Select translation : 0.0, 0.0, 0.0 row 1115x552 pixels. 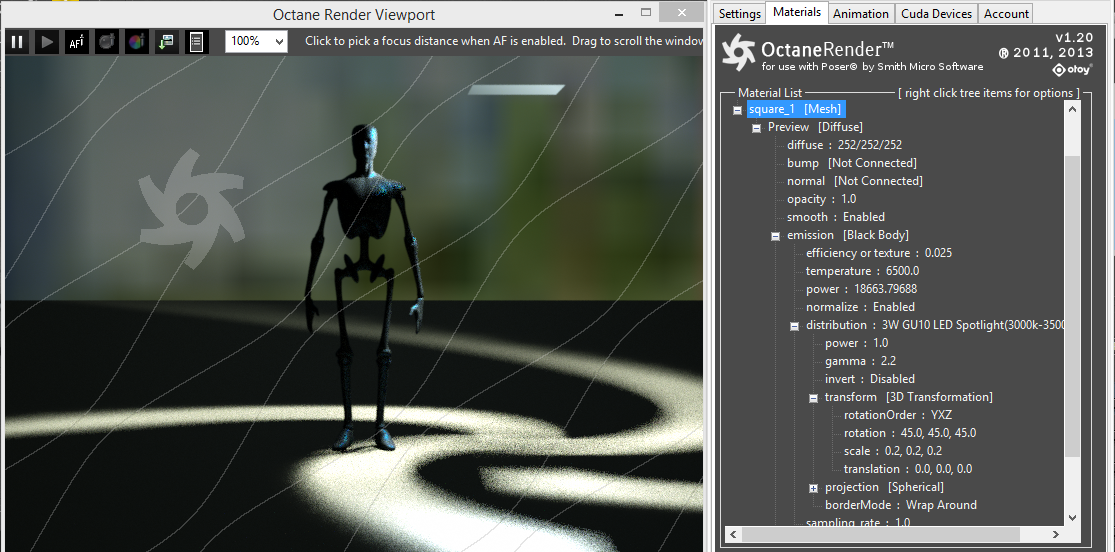pos(907,469)
